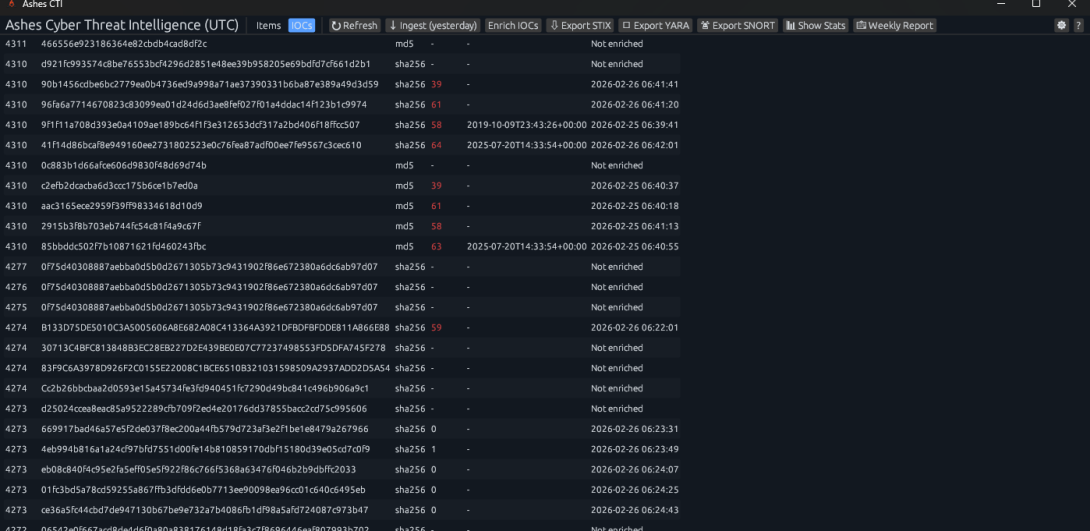The height and width of the screenshot is (531, 1090).
Task: Select hash starting Cc2b26bbcbaa2d05
Action: coord(205,389)
